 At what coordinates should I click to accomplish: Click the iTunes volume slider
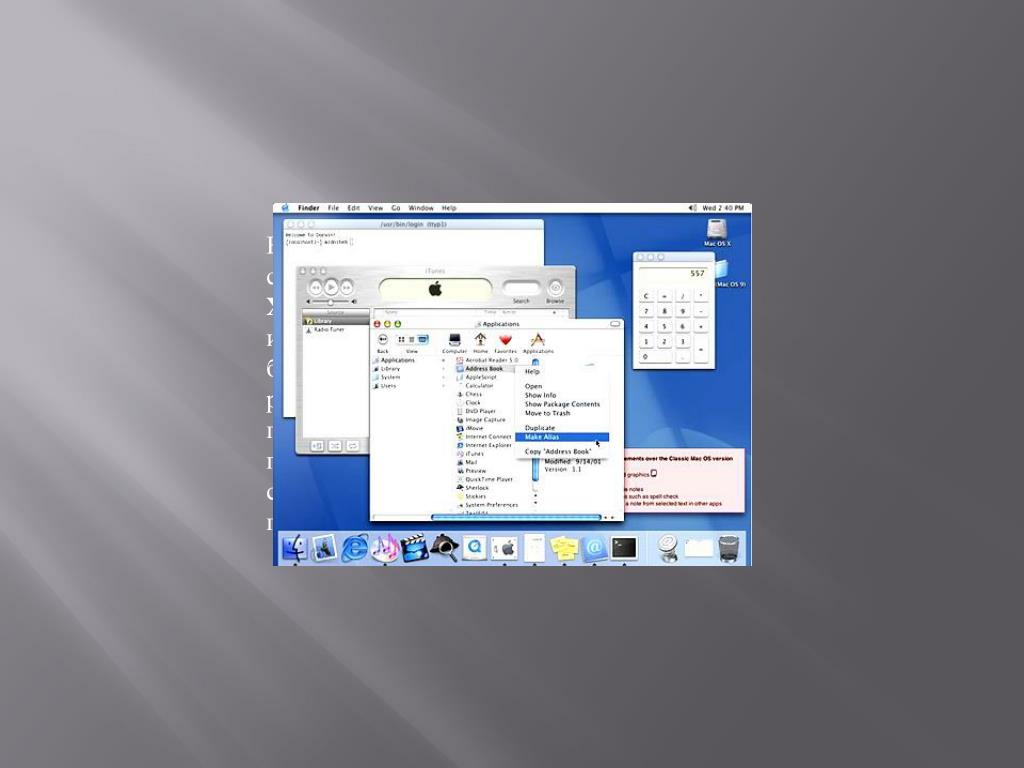[331, 301]
